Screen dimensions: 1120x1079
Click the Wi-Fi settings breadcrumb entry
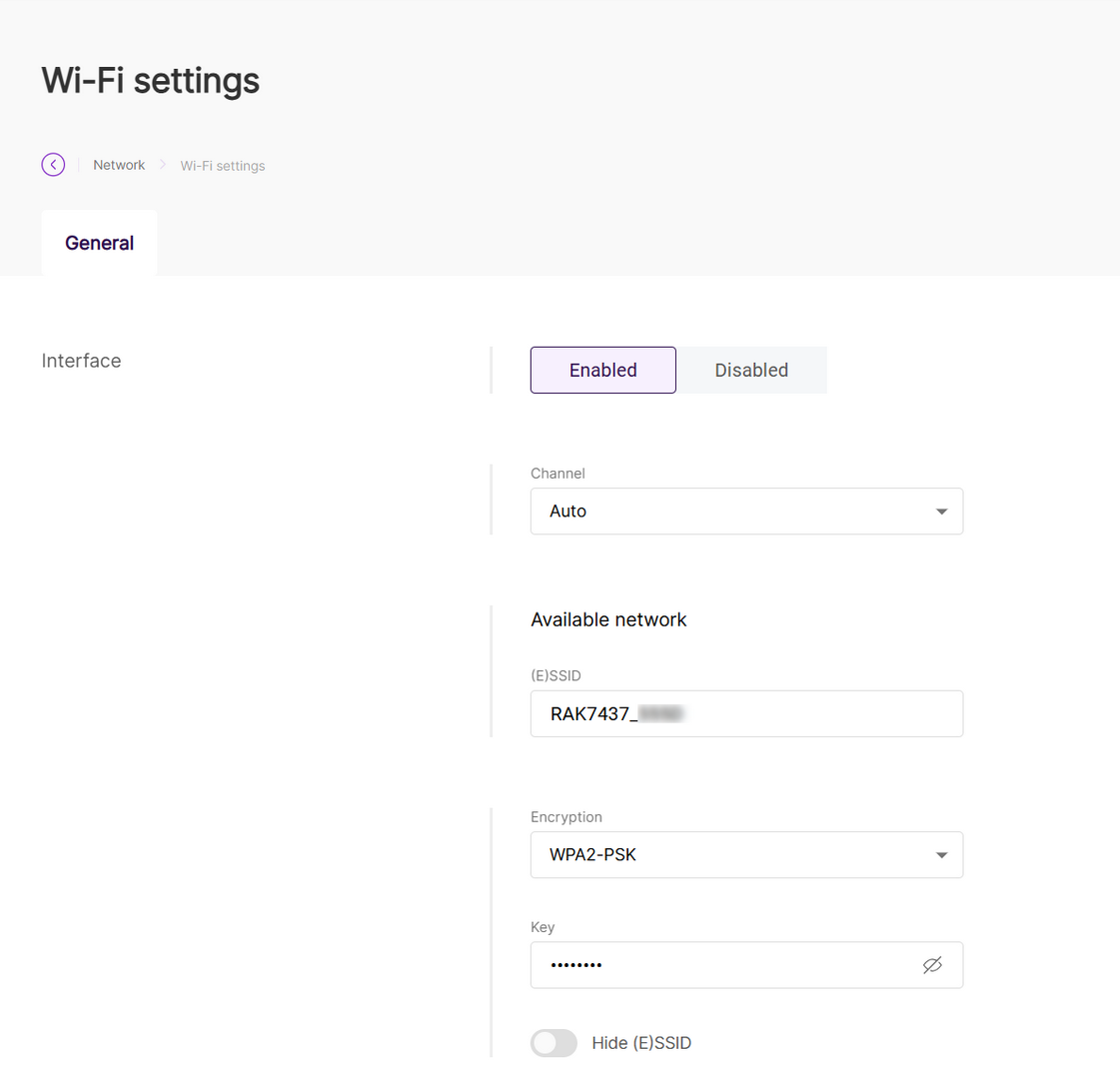click(222, 165)
